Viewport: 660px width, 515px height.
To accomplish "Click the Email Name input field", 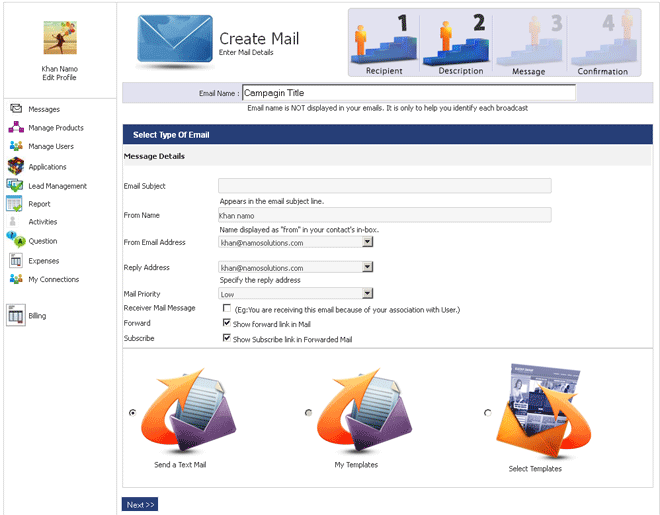I will [x=409, y=93].
